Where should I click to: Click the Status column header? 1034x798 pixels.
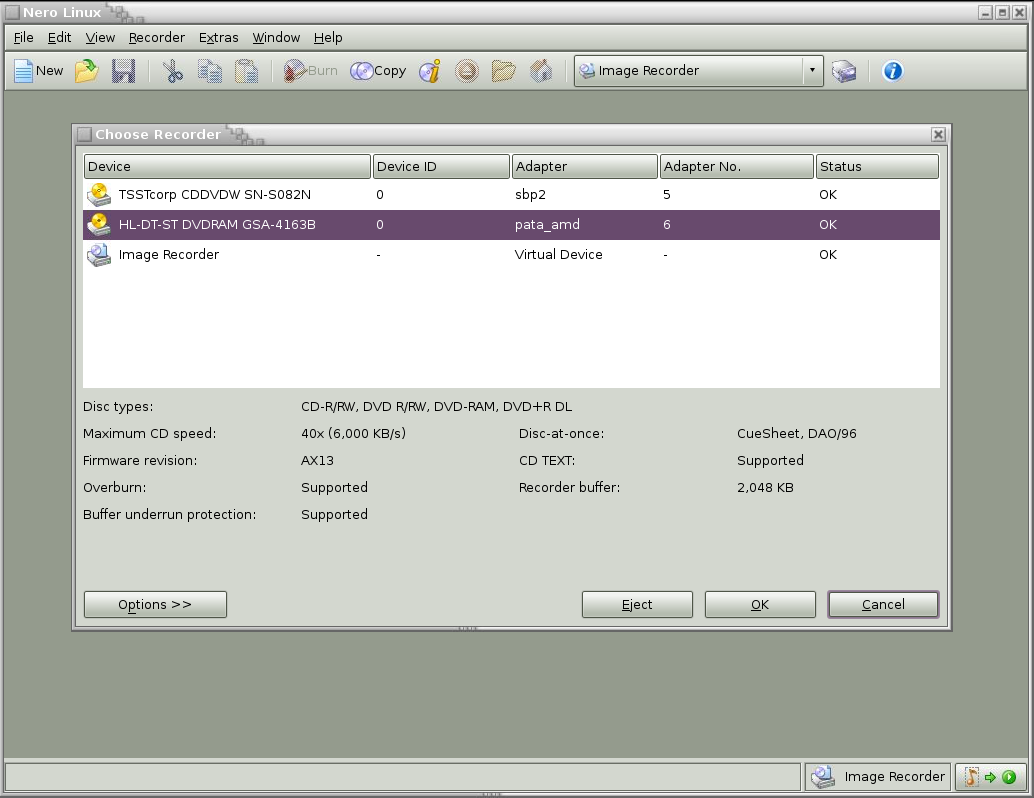[877, 166]
